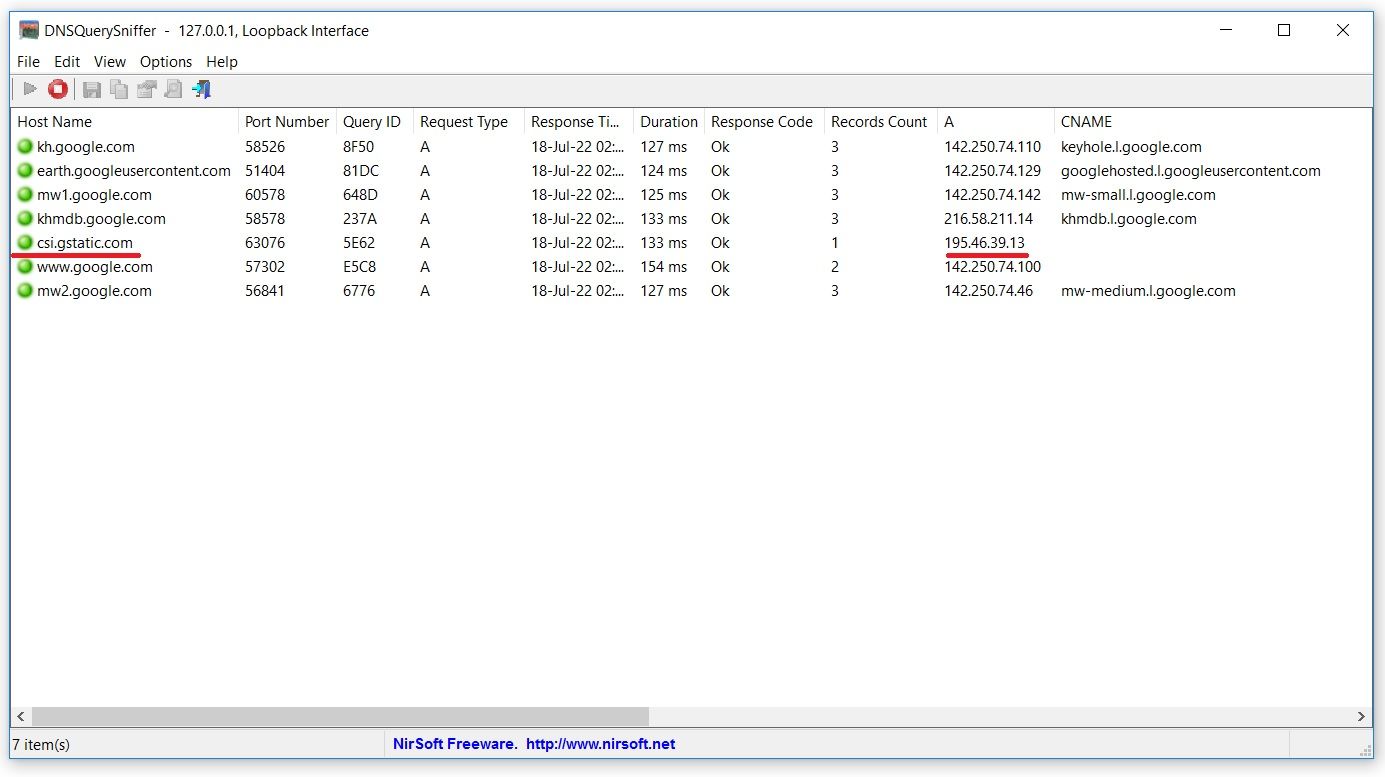The width and height of the screenshot is (1385, 777).
Task: Stop capturing with the red stop icon
Action: tap(58, 89)
